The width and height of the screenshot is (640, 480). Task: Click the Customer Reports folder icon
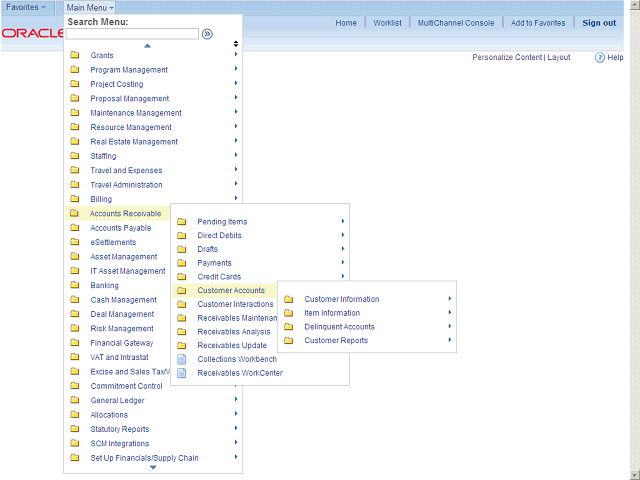(289, 340)
